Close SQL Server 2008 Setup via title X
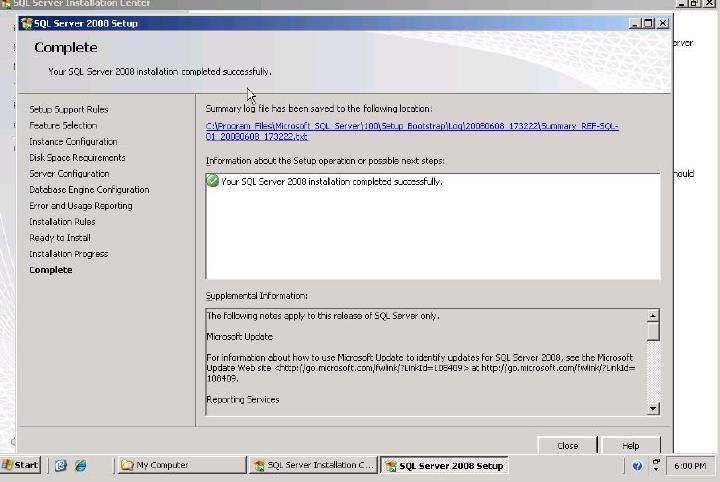Image resolution: width=720 pixels, height=482 pixels. click(x=663, y=23)
